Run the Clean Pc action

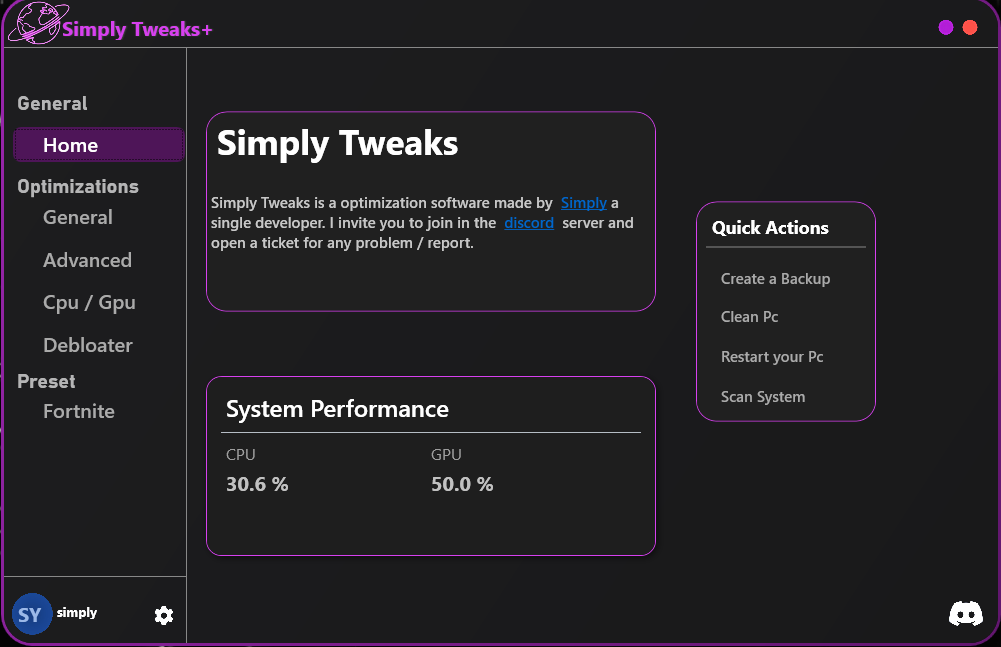click(x=749, y=317)
